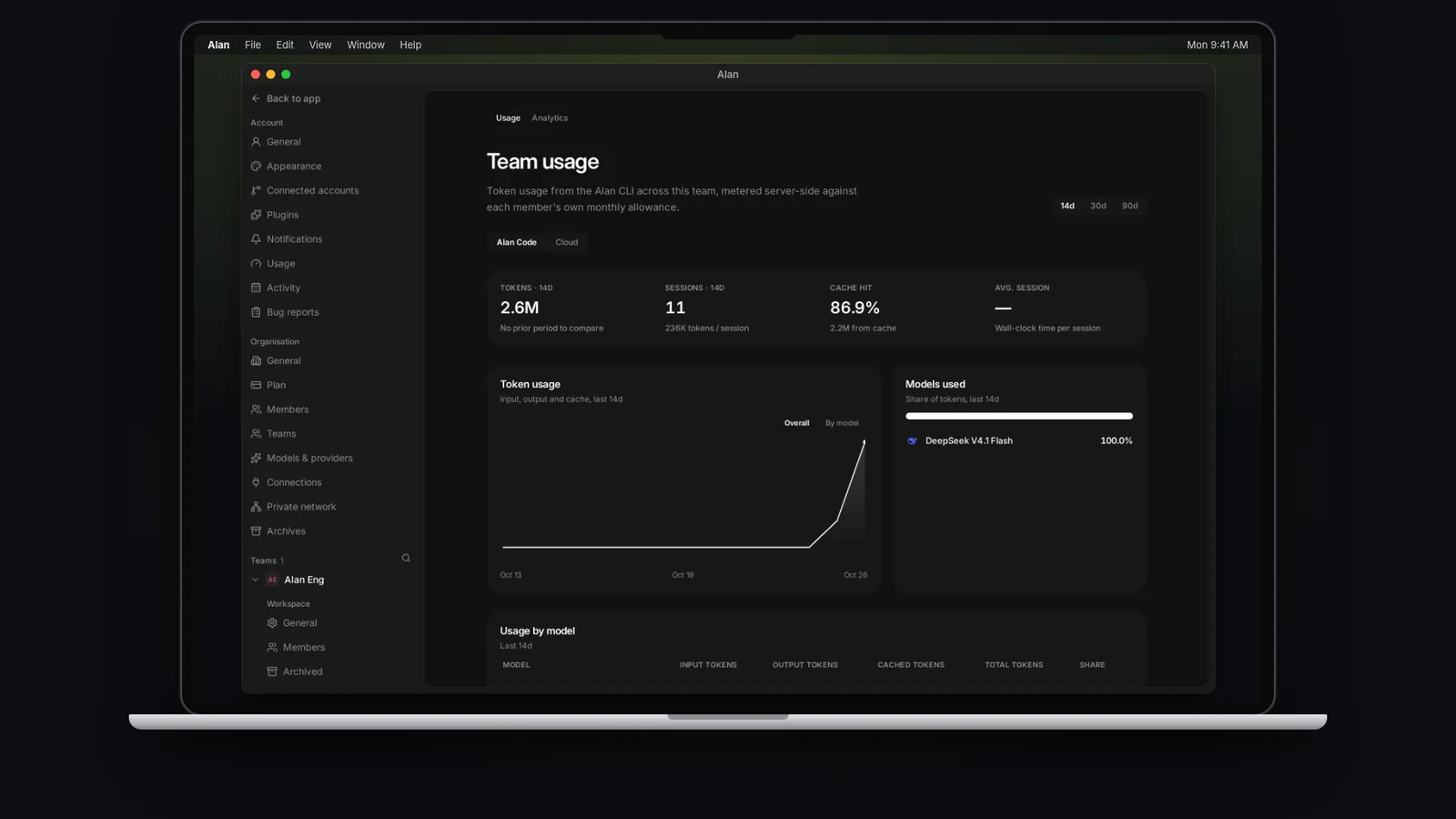
Task: Switch to the Analytics tab
Action: click(x=550, y=118)
